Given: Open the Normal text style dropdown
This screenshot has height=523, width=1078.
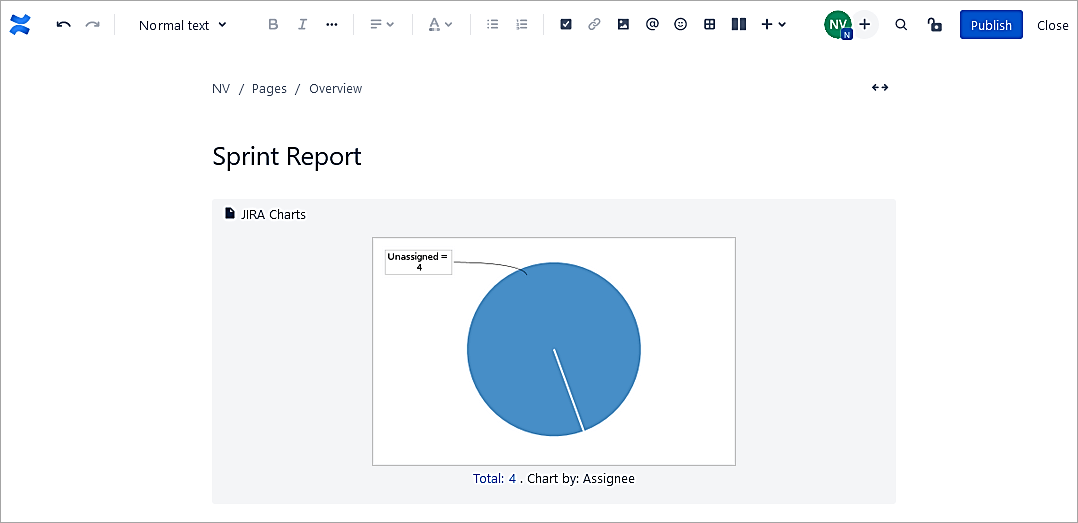Looking at the screenshot, I should pos(183,25).
